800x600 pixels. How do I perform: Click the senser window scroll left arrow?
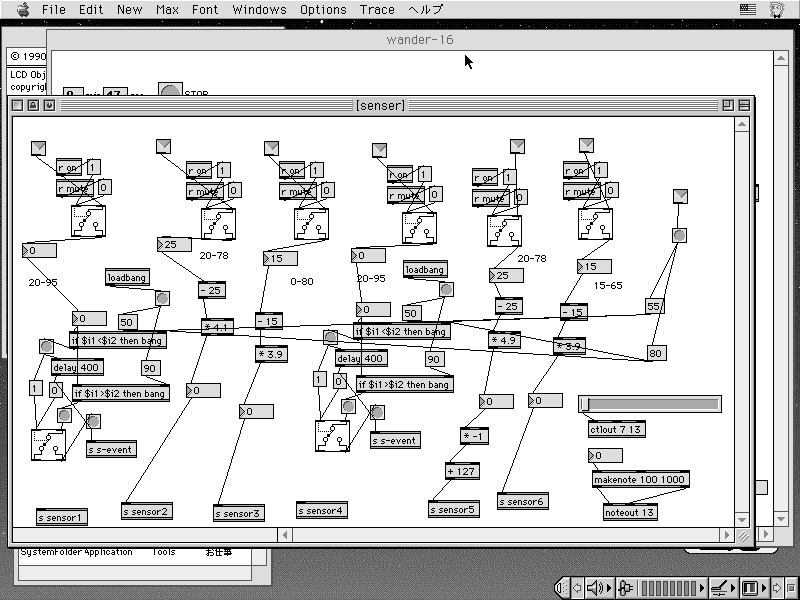coord(285,535)
